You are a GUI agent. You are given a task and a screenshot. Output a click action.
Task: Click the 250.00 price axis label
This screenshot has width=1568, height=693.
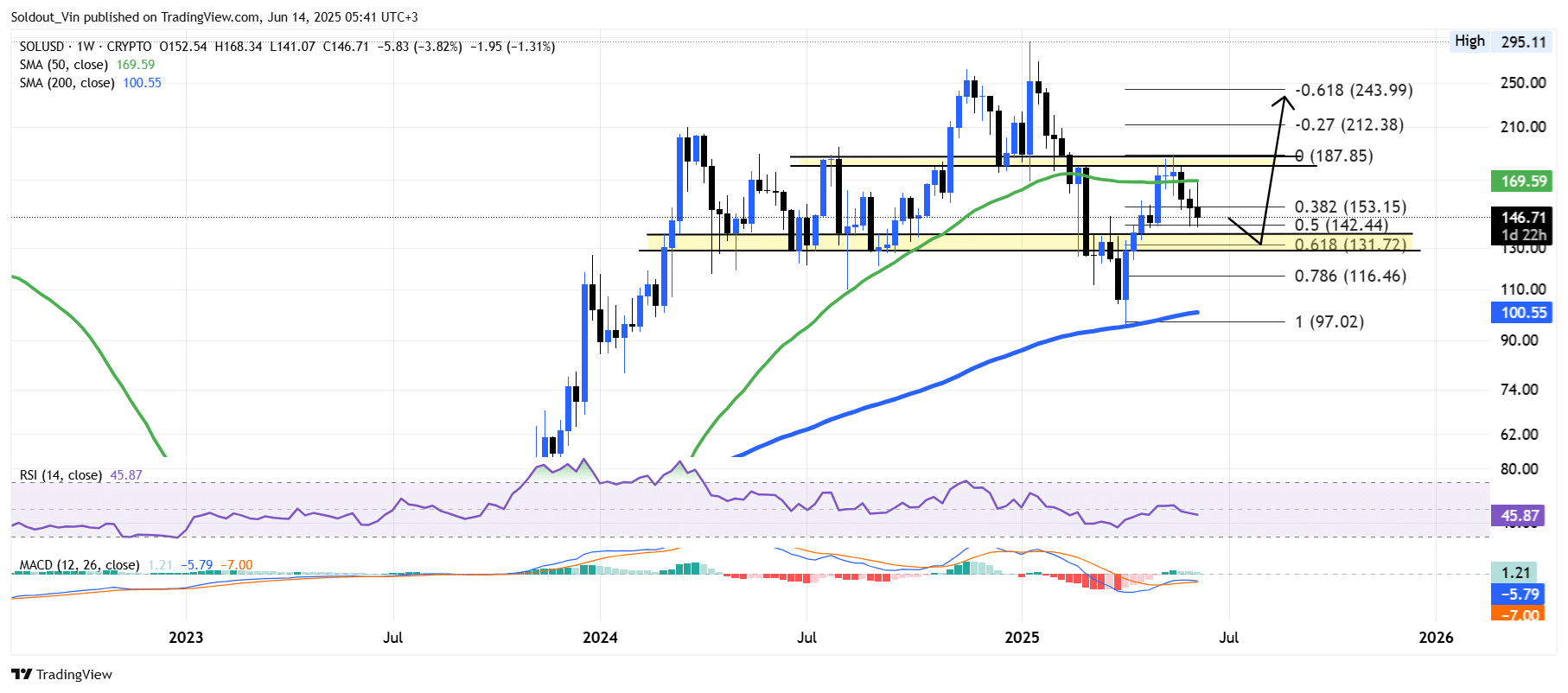(1523, 83)
